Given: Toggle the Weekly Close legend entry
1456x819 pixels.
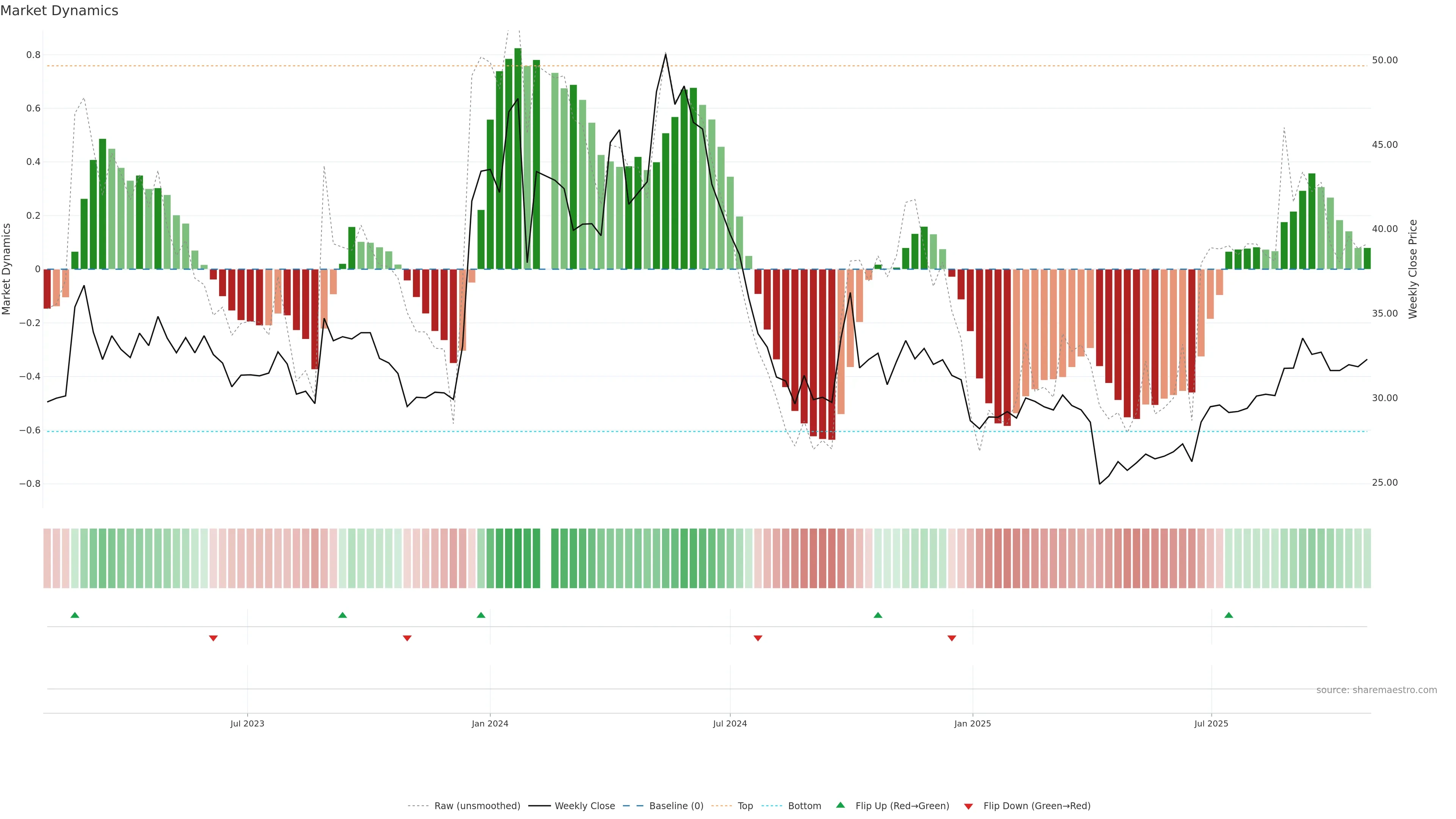Looking at the screenshot, I should [584, 806].
